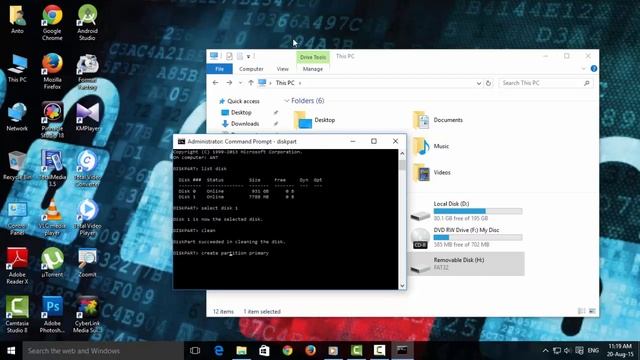640x360 pixels.
Task: Click the Windows Start button
Action: click(x=11, y=351)
